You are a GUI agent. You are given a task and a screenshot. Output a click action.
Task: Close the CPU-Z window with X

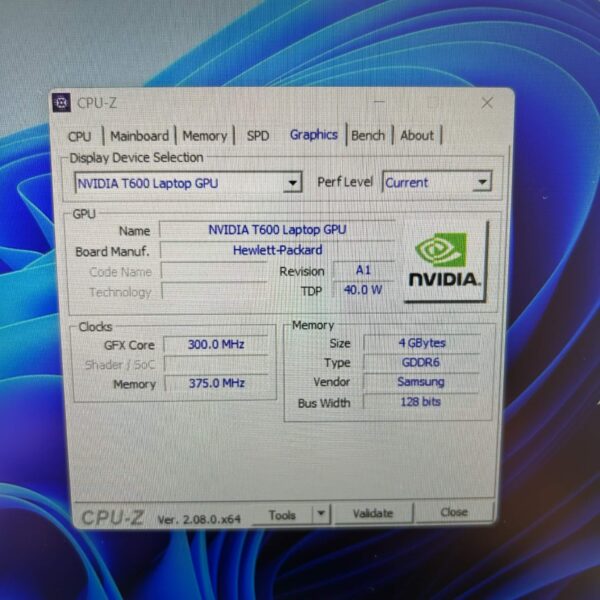pyautogui.click(x=487, y=103)
